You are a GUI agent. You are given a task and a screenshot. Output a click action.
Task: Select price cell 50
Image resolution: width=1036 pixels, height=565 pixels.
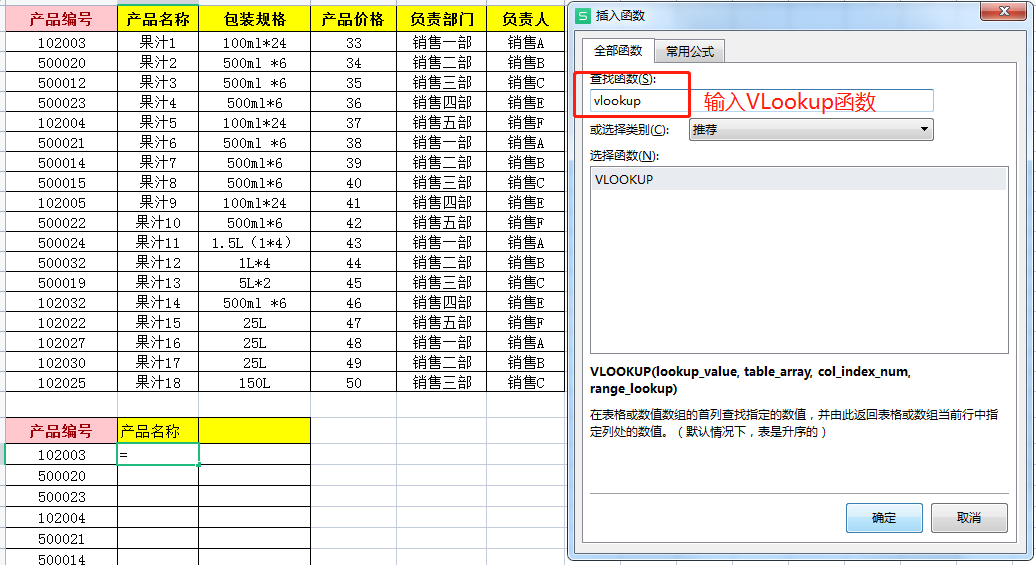tap(353, 383)
